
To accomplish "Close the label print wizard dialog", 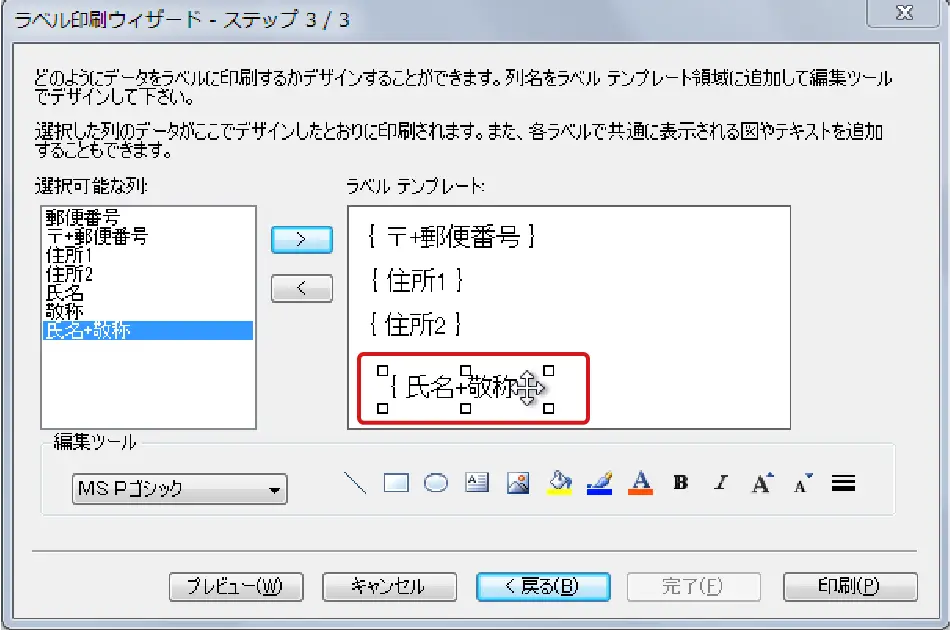I will point(904,13).
